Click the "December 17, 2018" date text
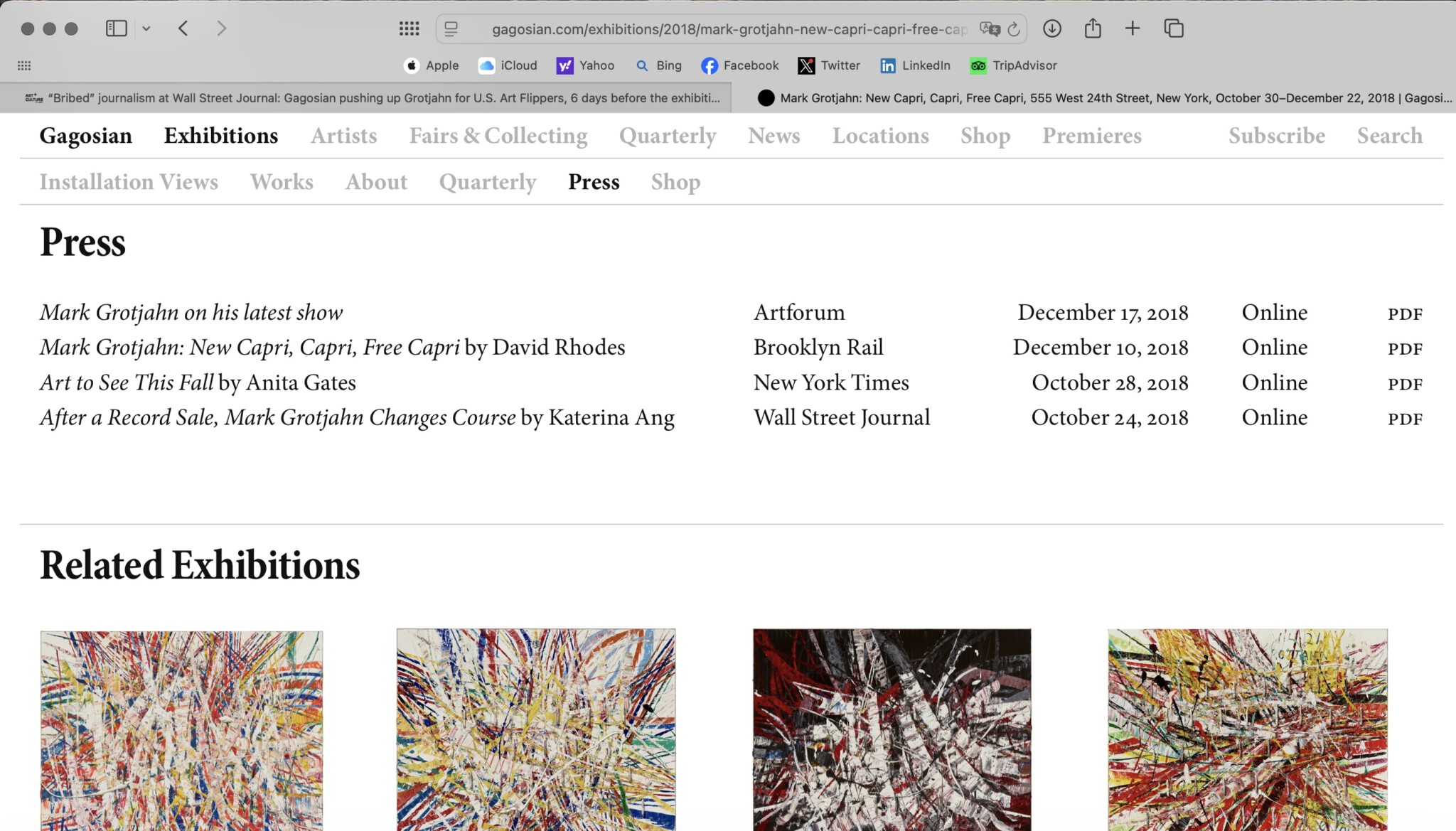 tap(1103, 313)
